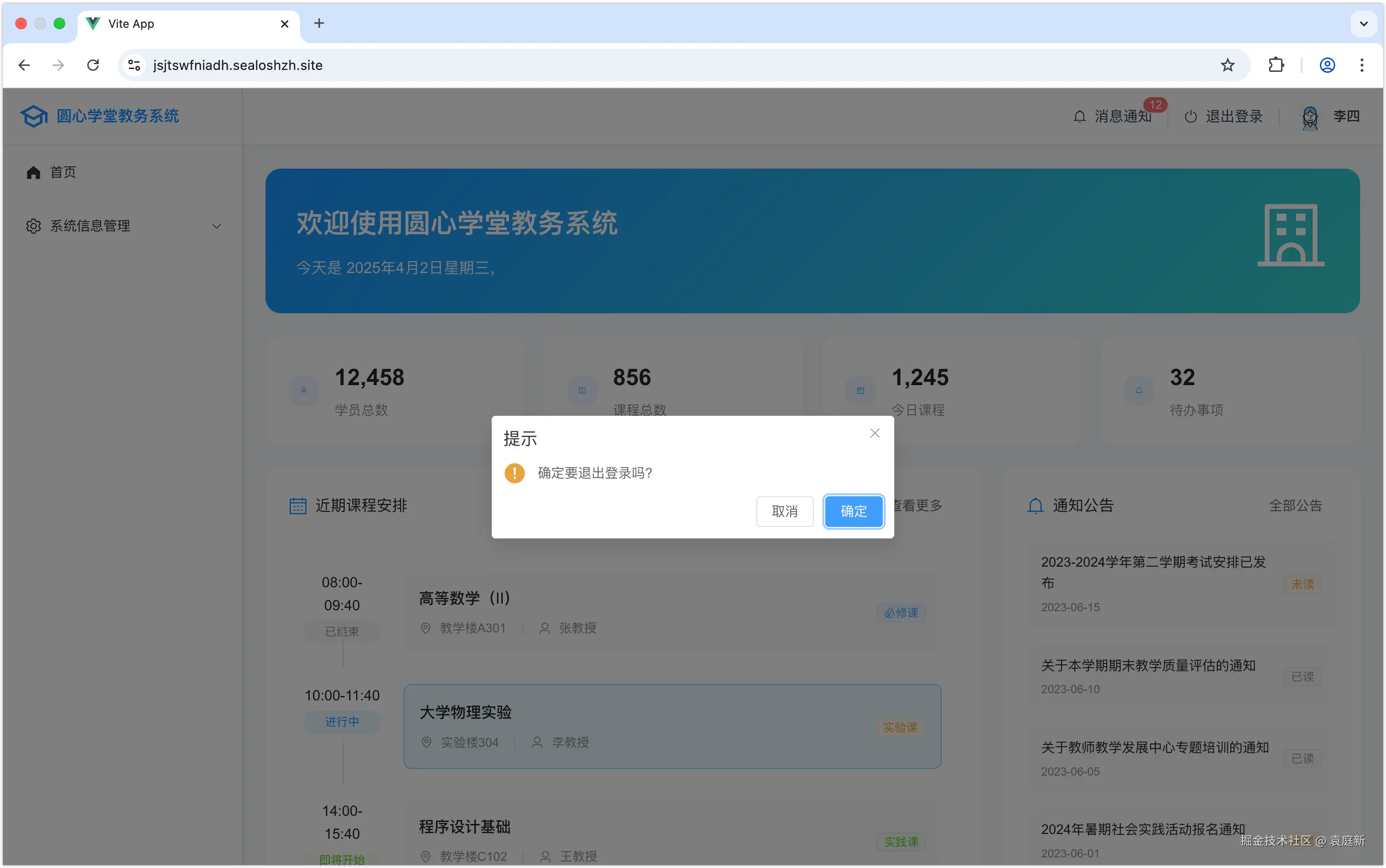Viewport: 1386px width, 868px height.
Task: Open Chrome three-dot menu
Action: (1361, 66)
